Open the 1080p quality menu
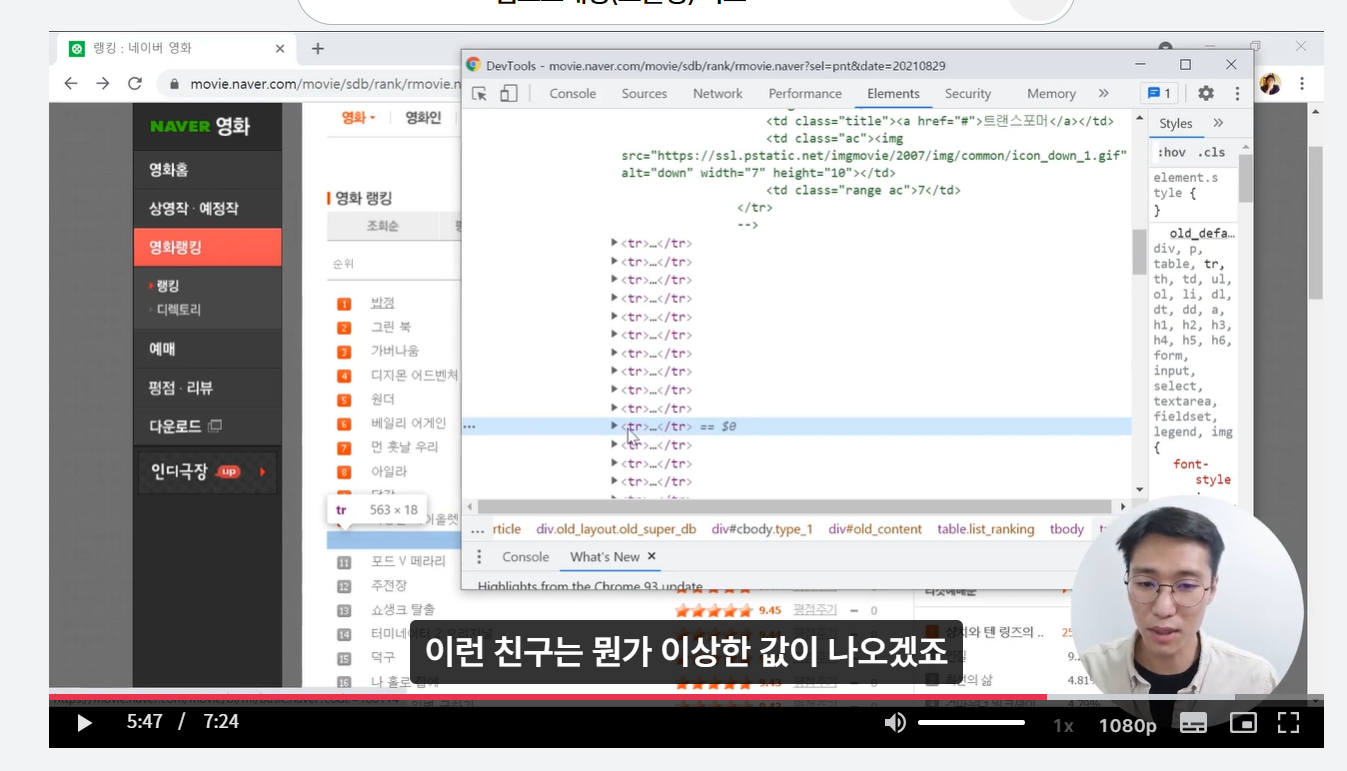The height and width of the screenshot is (771, 1347). click(x=1127, y=725)
